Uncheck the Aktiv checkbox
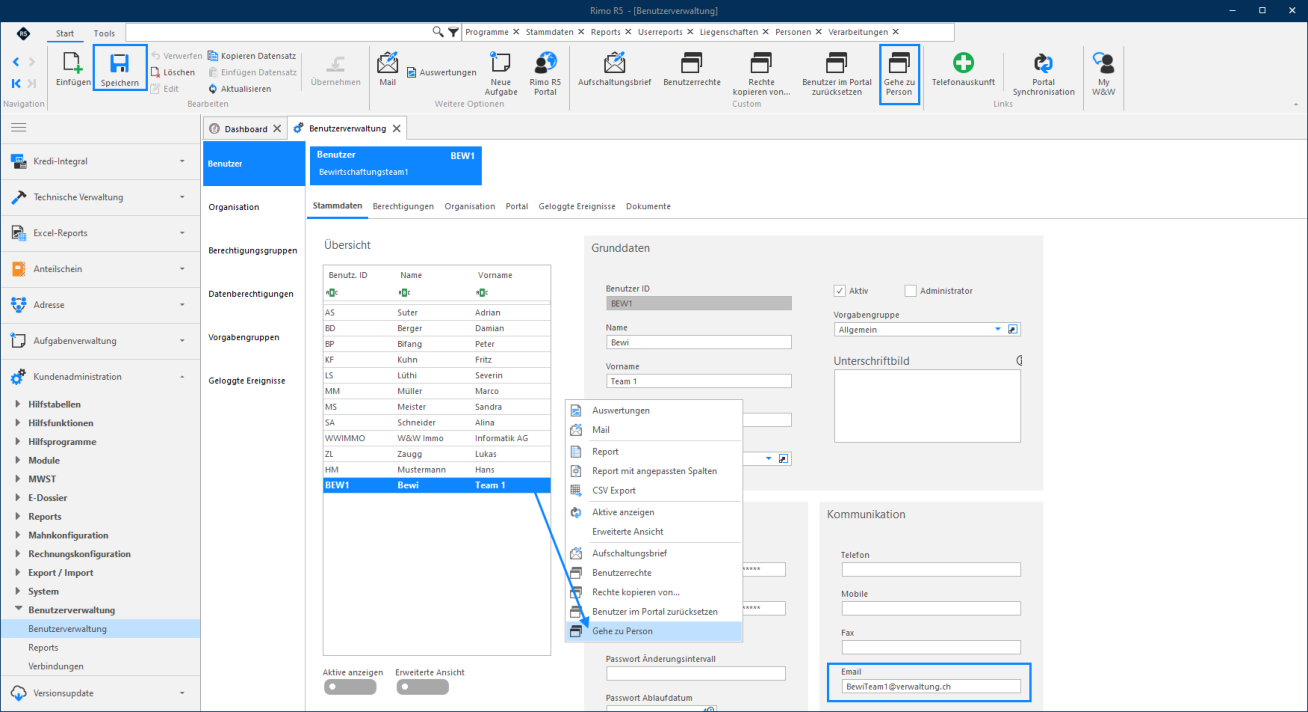This screenshot has width=1308, height=712. pos(840,291)
